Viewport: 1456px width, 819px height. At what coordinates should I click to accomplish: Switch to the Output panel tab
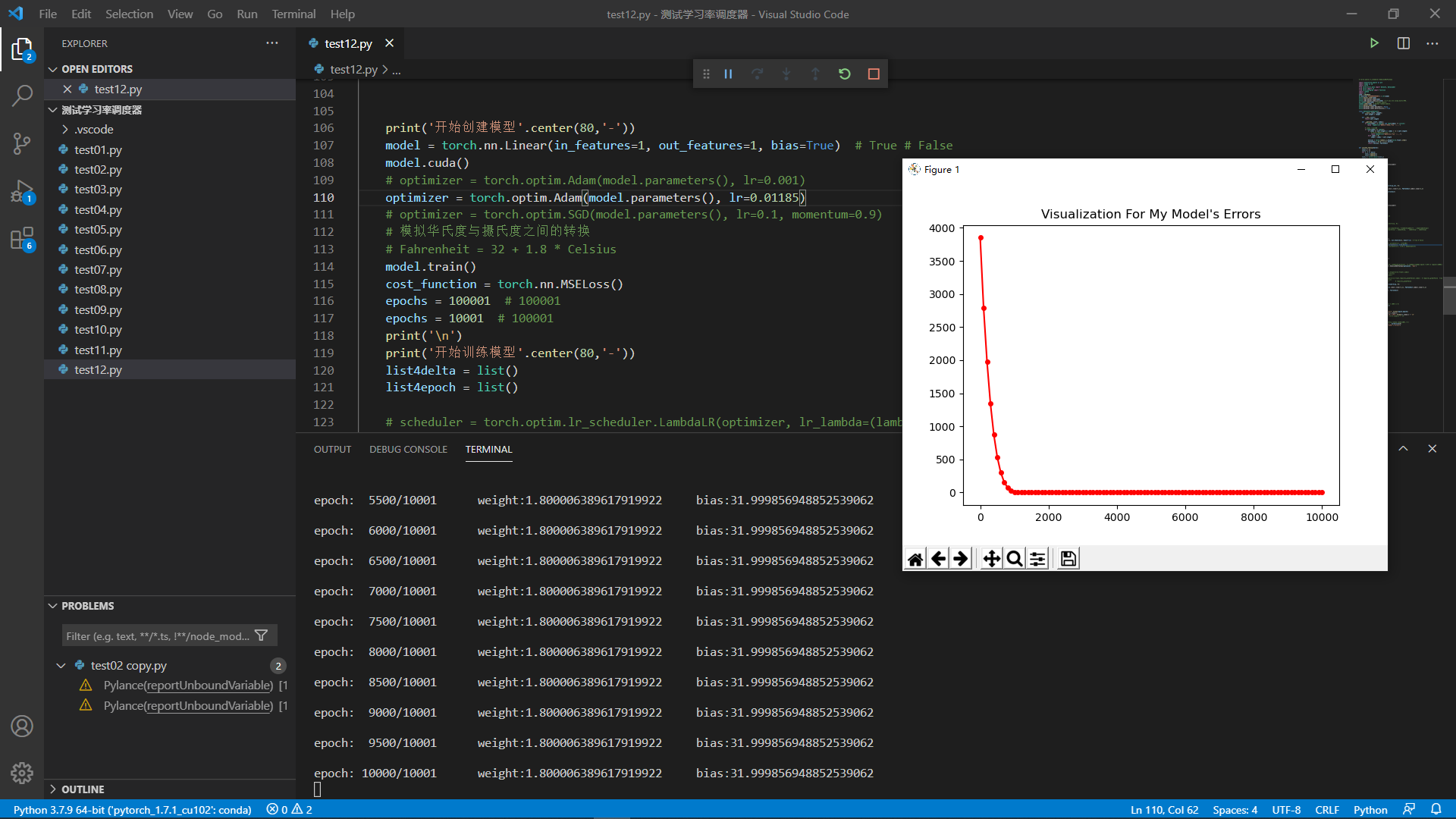(x=332, y=449)
